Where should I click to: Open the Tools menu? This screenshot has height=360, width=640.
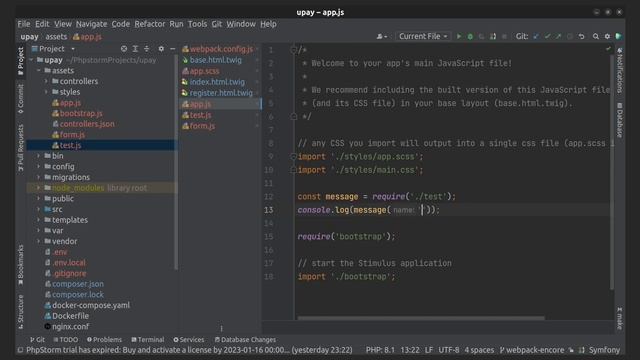(197, 24)
